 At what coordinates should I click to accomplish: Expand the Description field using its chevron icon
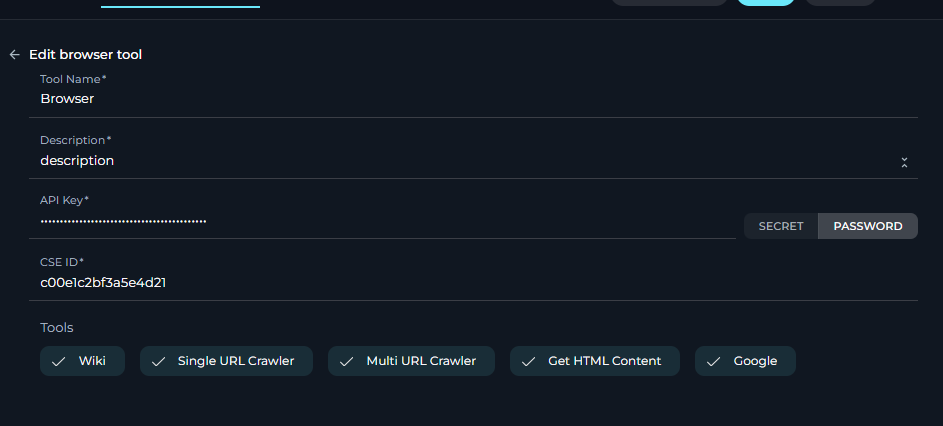(x=904, y=162)
